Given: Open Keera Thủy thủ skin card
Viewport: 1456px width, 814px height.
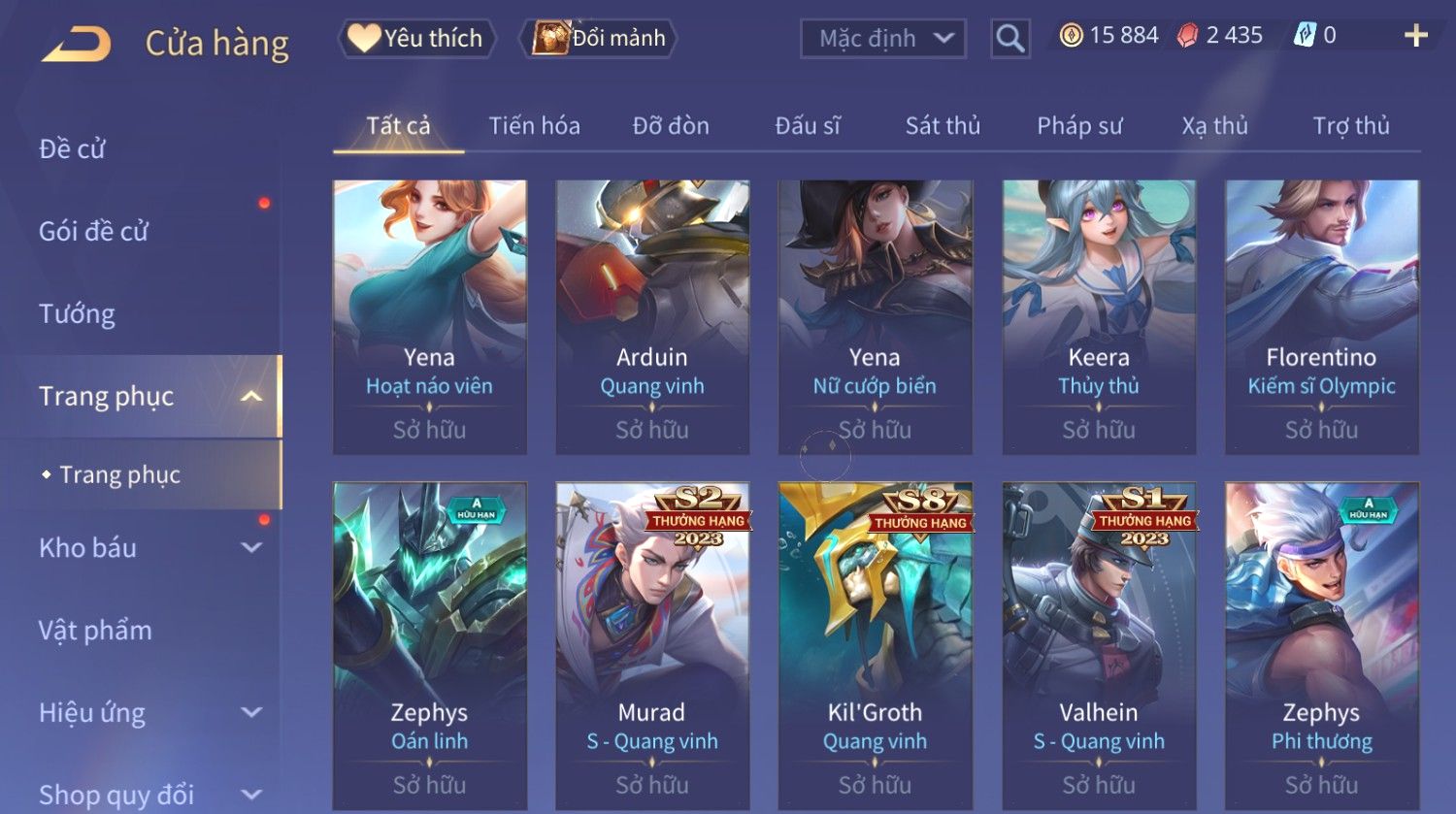Looking at the screenshot, I should click(x=1099, y=317).
